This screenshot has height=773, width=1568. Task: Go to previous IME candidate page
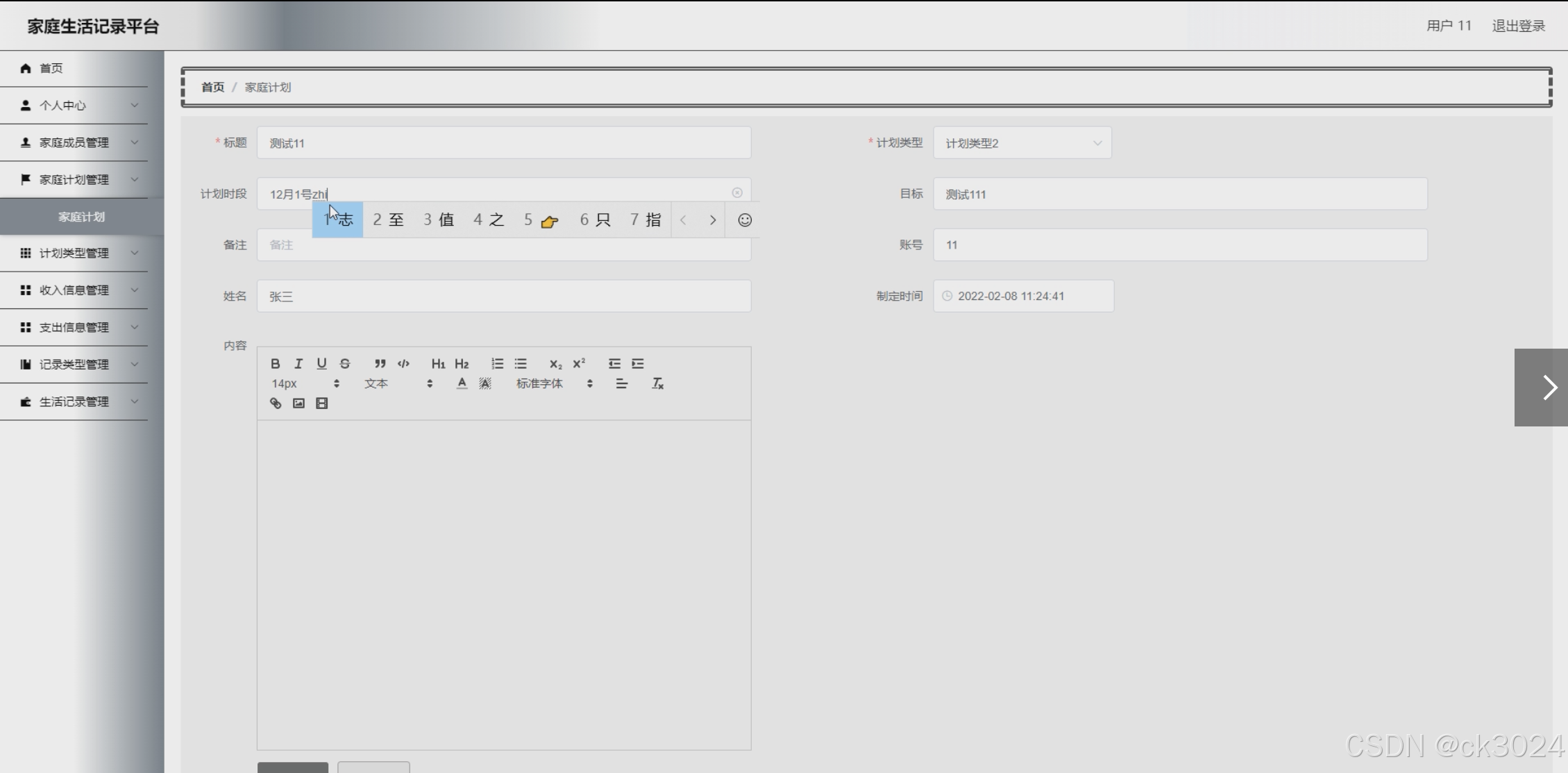pyautogui.click(x=683, y=220)
